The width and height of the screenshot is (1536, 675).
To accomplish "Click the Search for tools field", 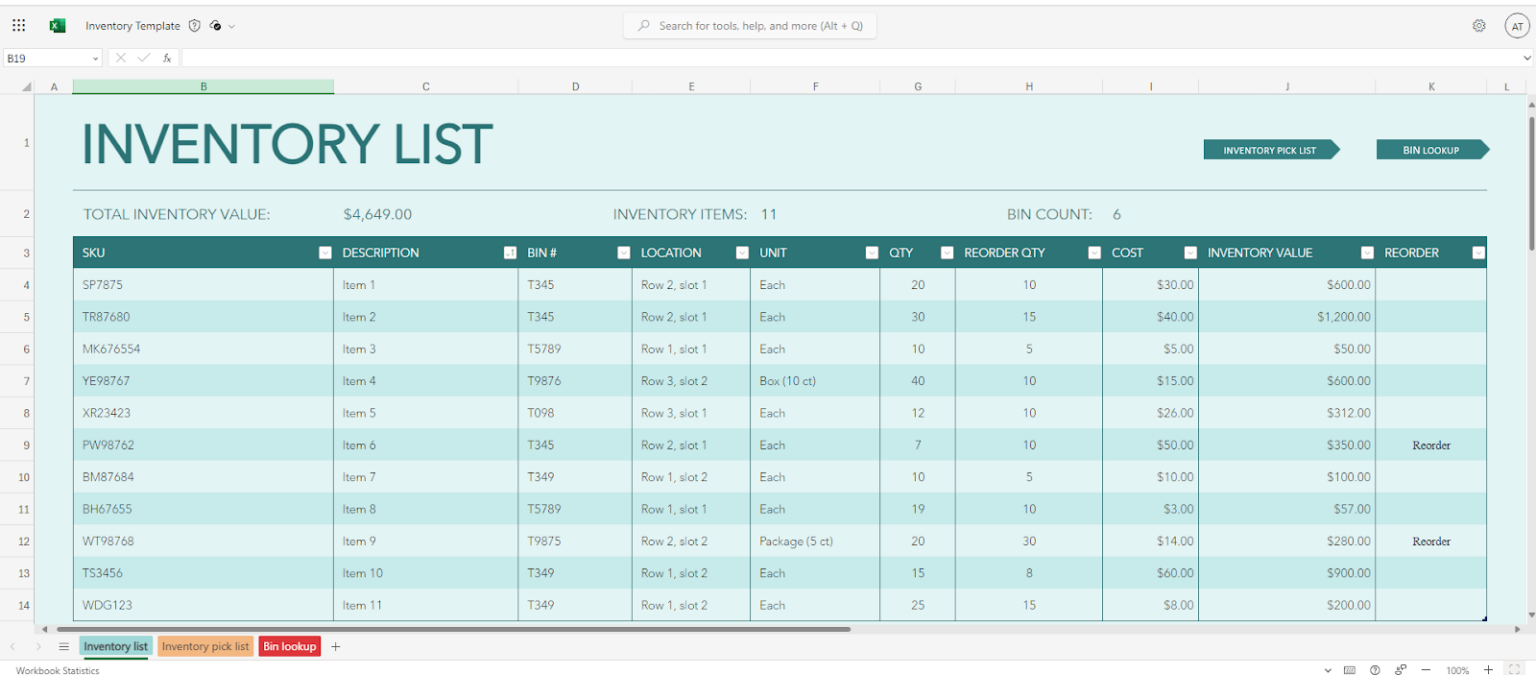I will [749, 25].
